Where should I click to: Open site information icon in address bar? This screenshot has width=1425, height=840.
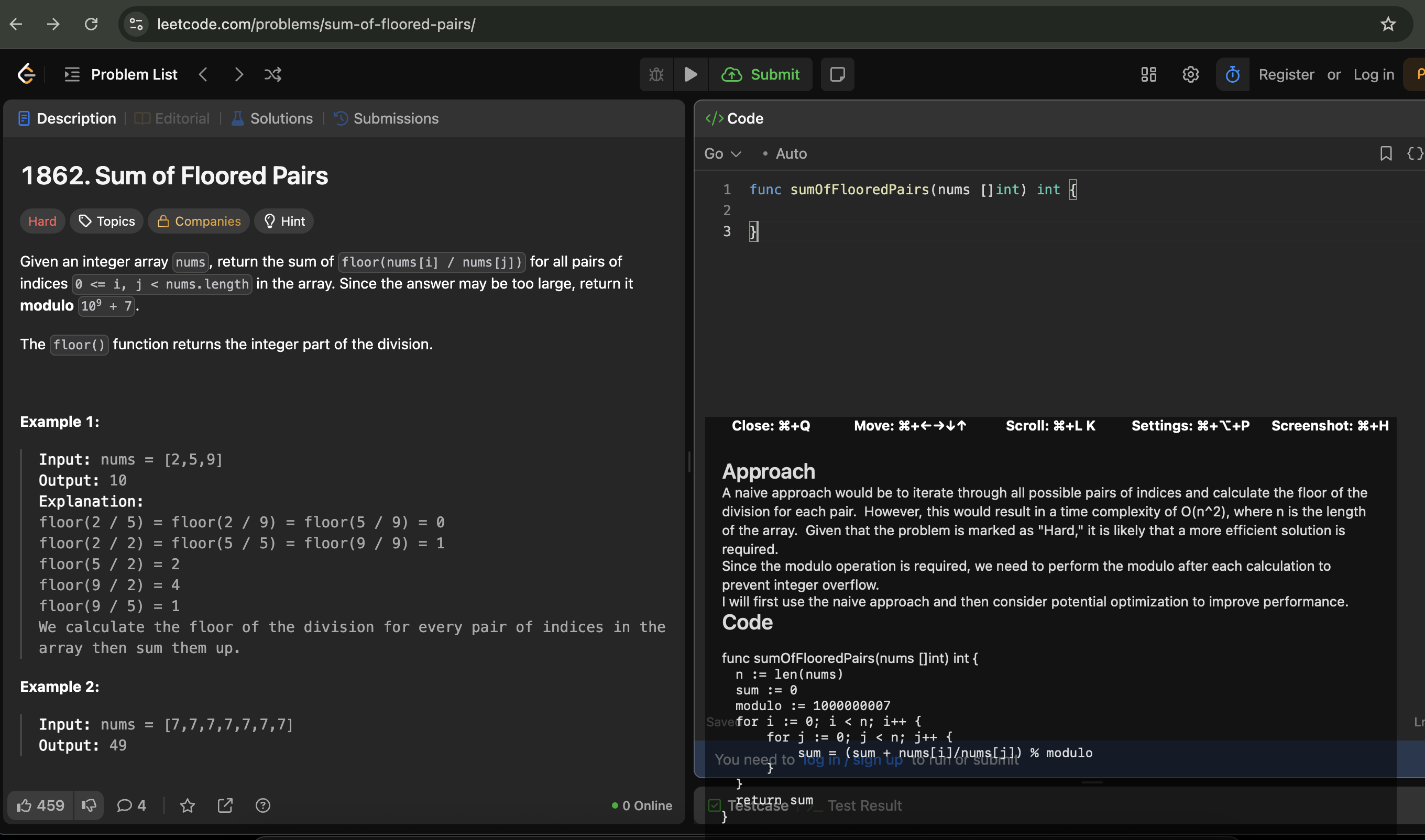point(136,24)
